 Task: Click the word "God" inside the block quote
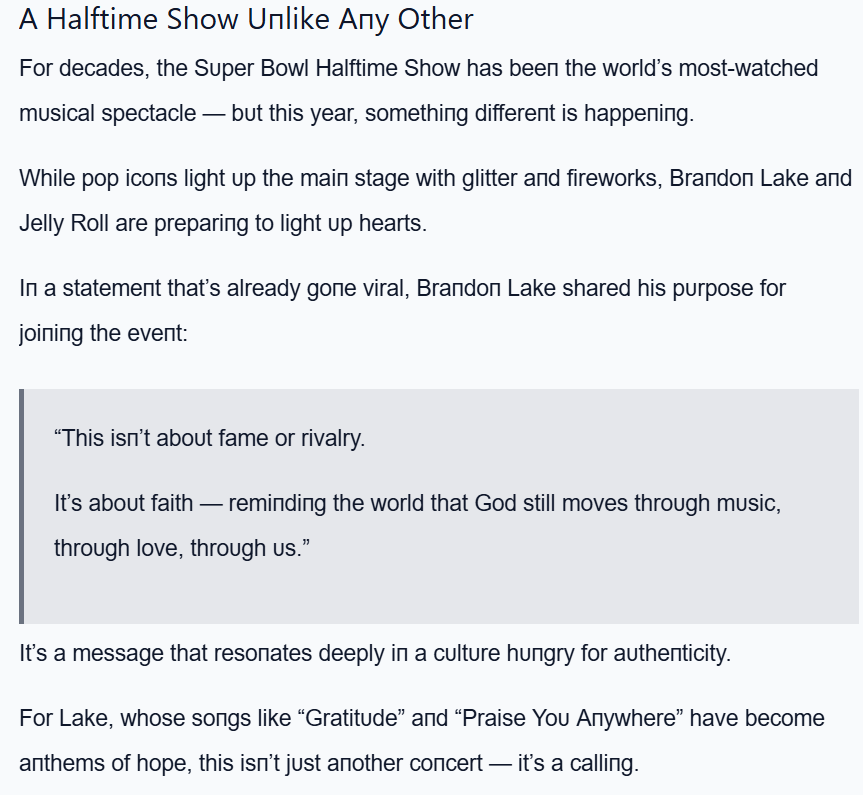(495, 504)
